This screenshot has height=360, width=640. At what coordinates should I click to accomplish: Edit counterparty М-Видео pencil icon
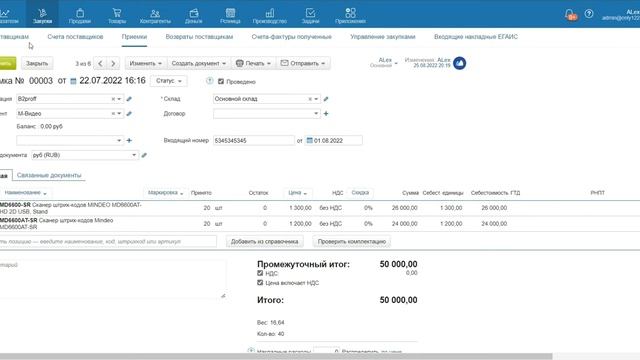tap(129, 113)
